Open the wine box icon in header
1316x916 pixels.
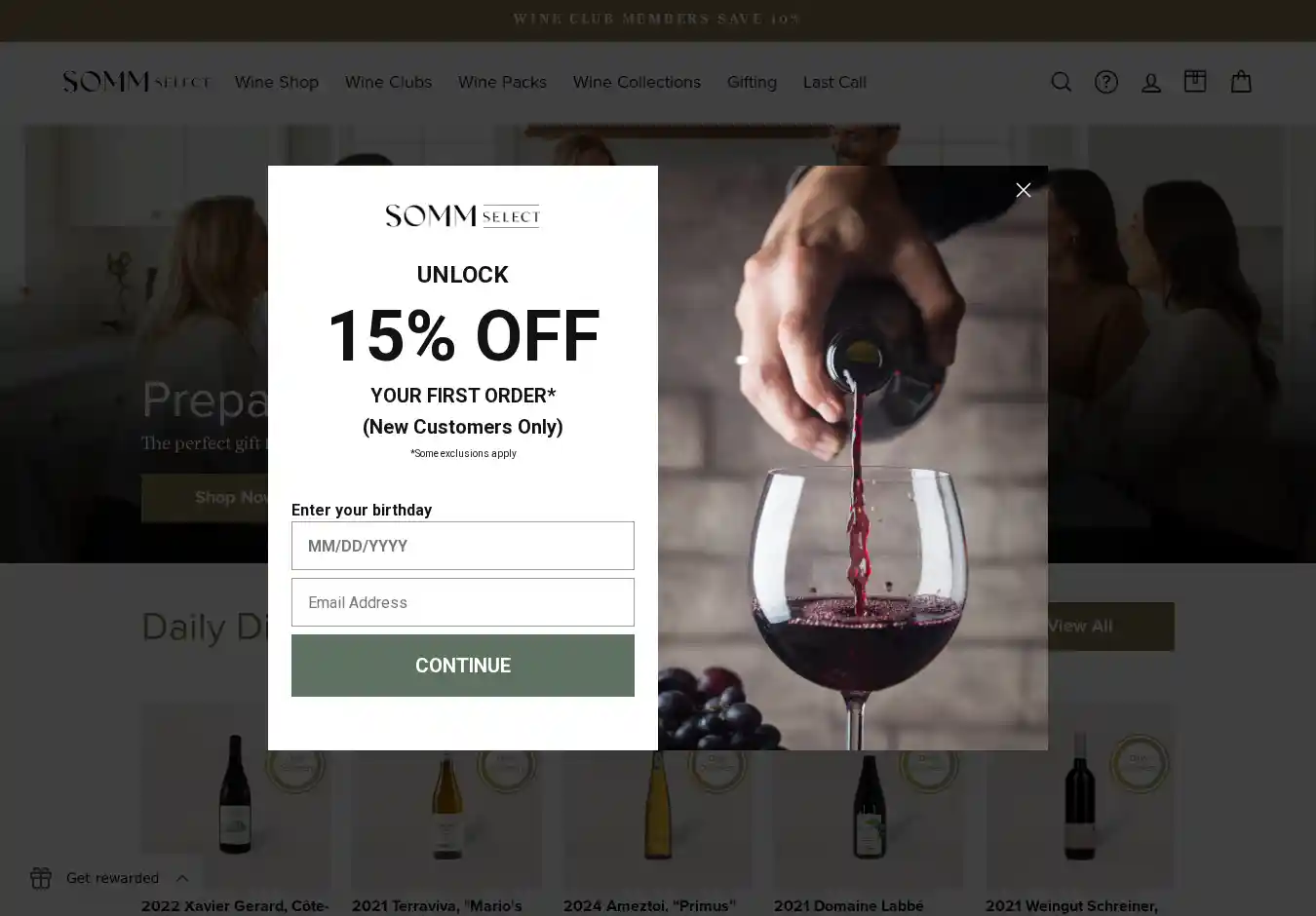1195,81
